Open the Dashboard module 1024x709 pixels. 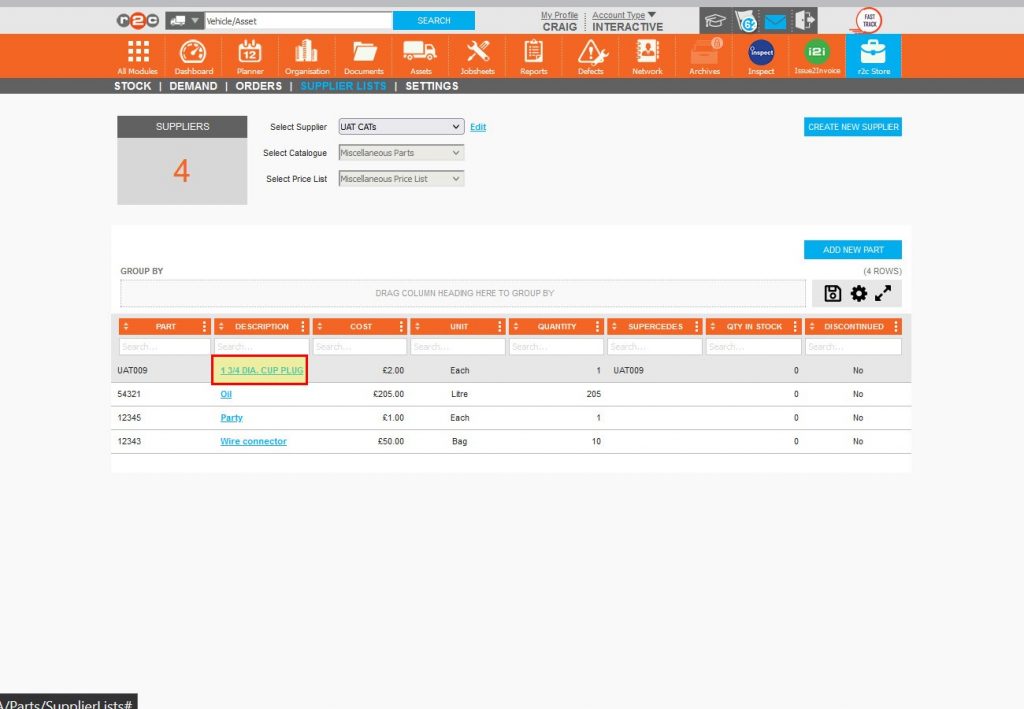point(193,55)
